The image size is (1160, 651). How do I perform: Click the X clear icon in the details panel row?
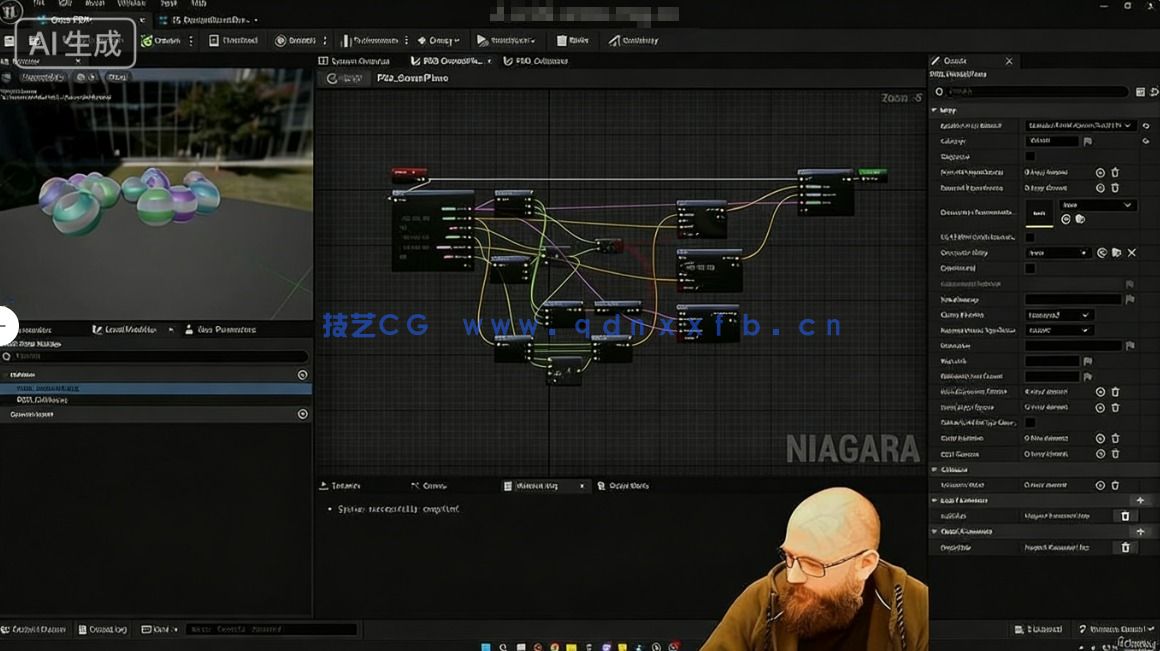point(1132,253)
